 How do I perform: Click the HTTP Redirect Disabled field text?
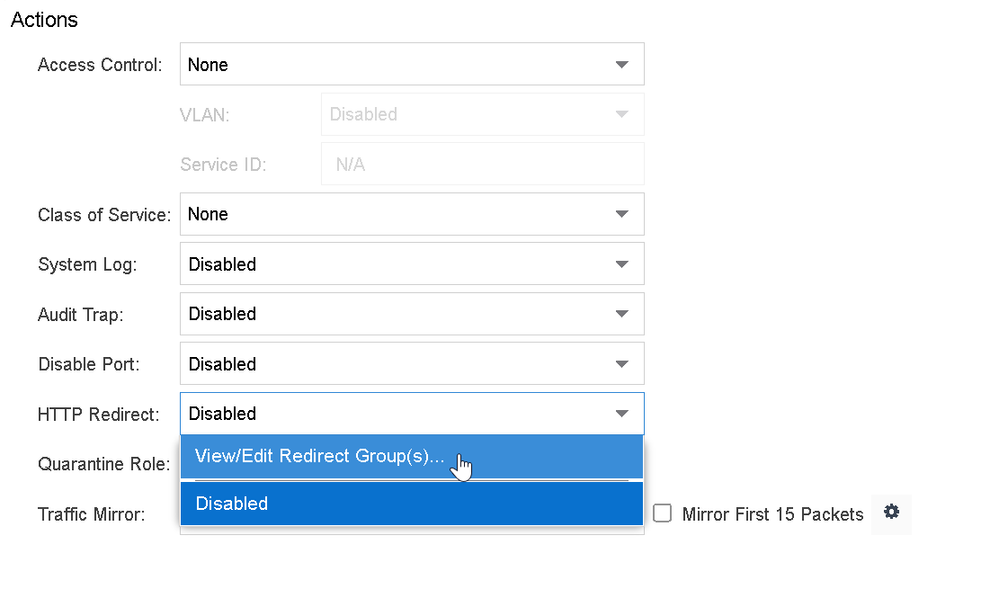point(222,414)
